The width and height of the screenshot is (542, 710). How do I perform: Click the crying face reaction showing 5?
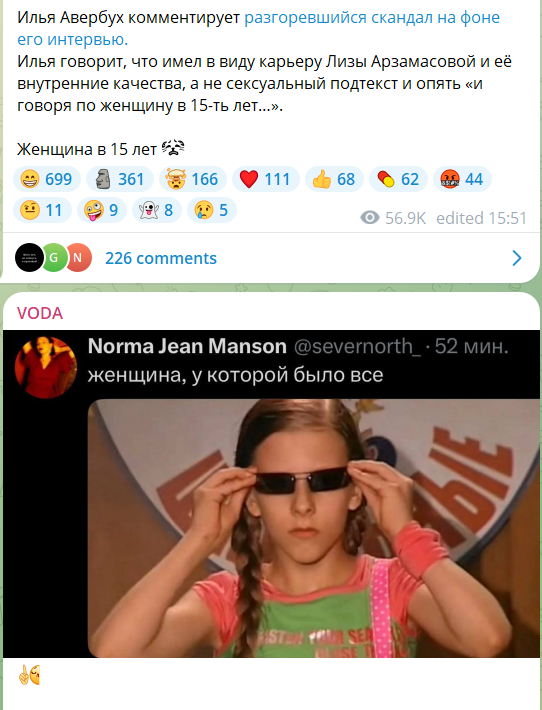(212, 210)
